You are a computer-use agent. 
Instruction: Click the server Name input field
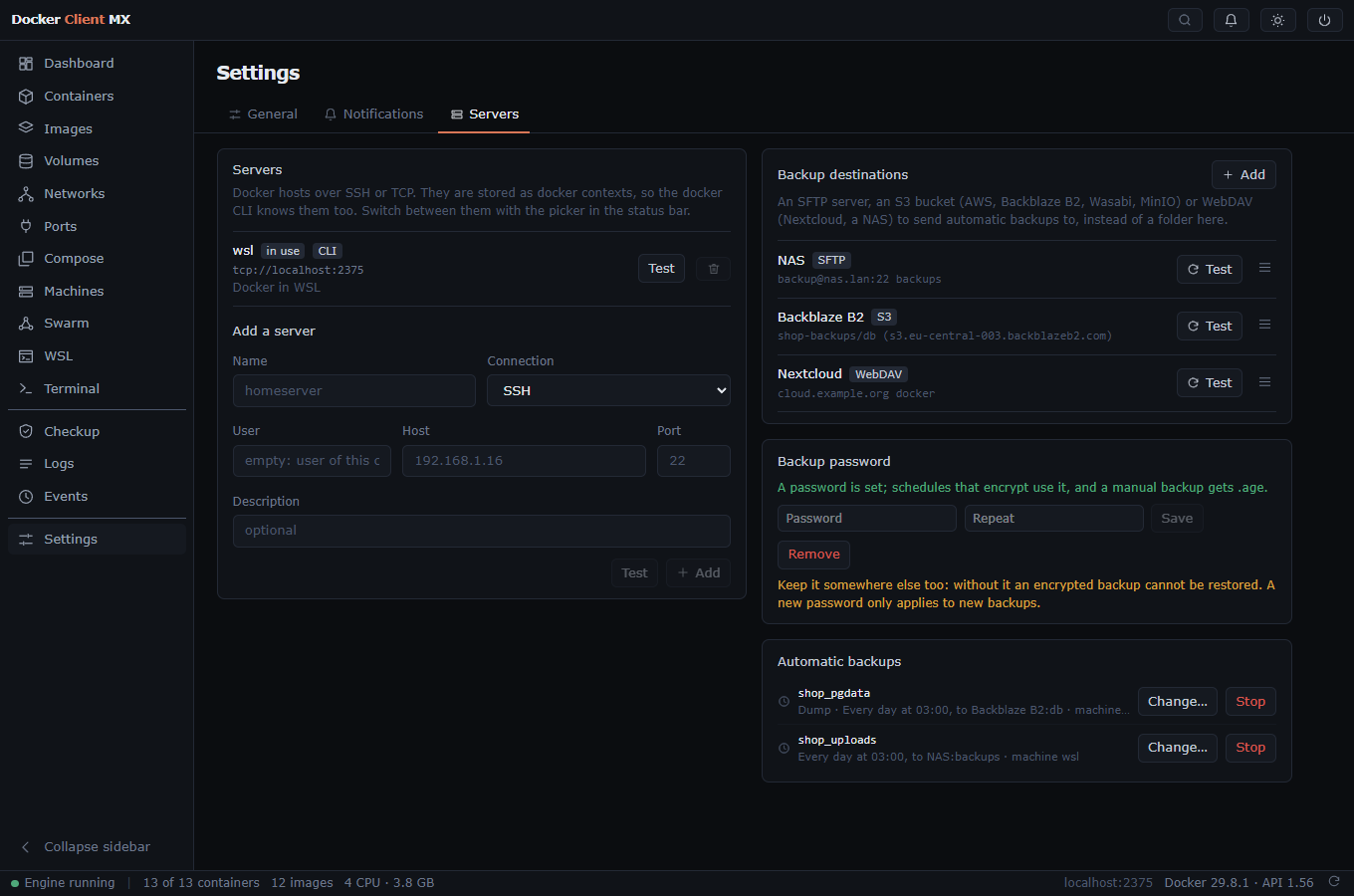(353, 390)
